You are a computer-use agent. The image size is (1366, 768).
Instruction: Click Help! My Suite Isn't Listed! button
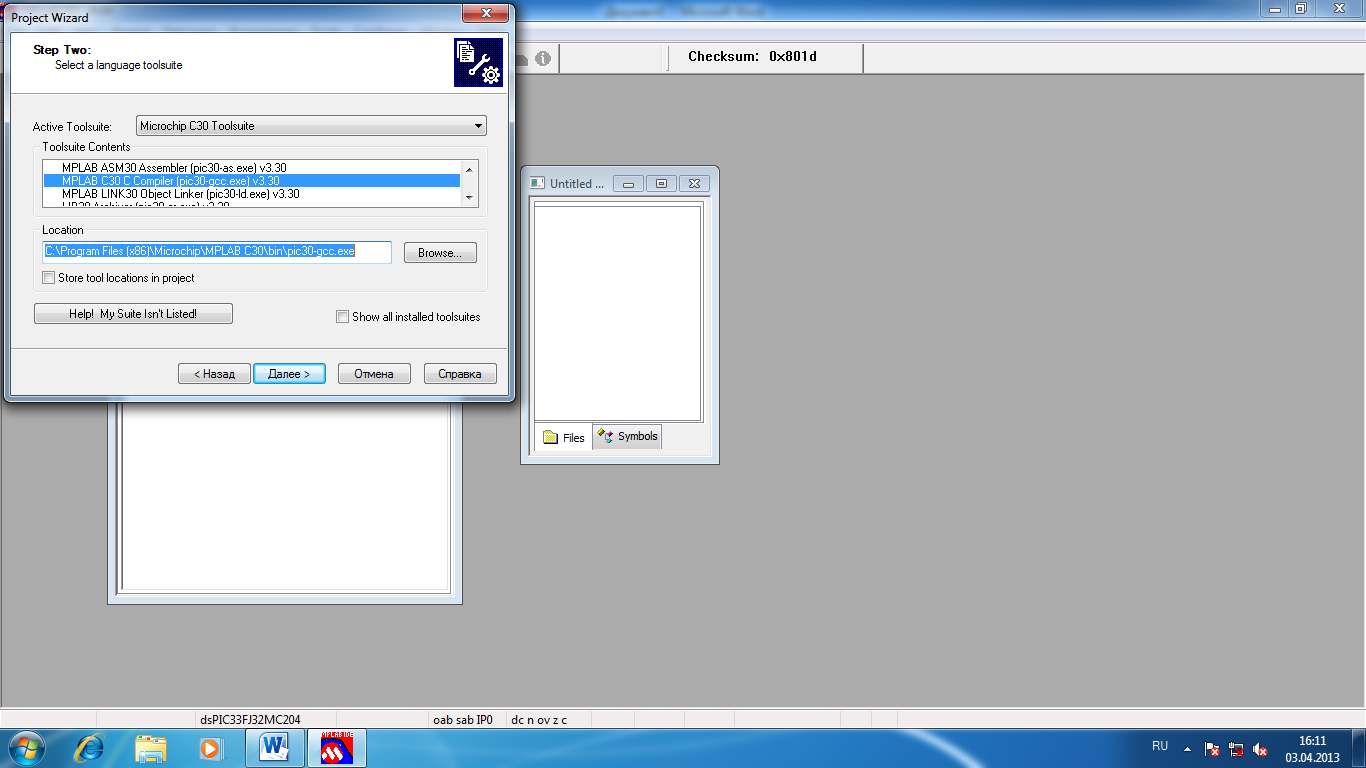click(133, 314)
